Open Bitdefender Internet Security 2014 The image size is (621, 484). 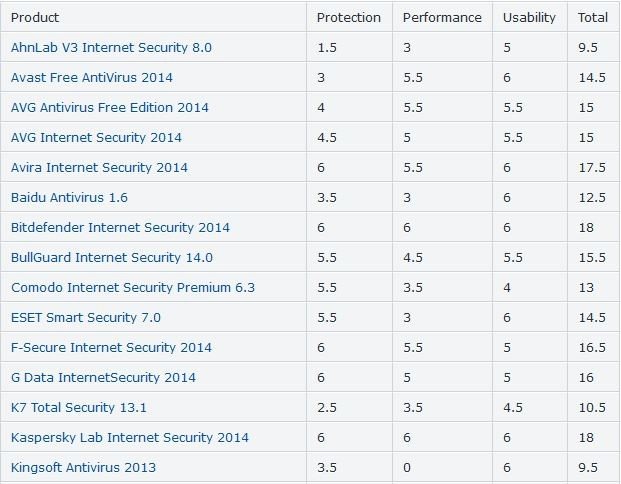coord(120,227)
